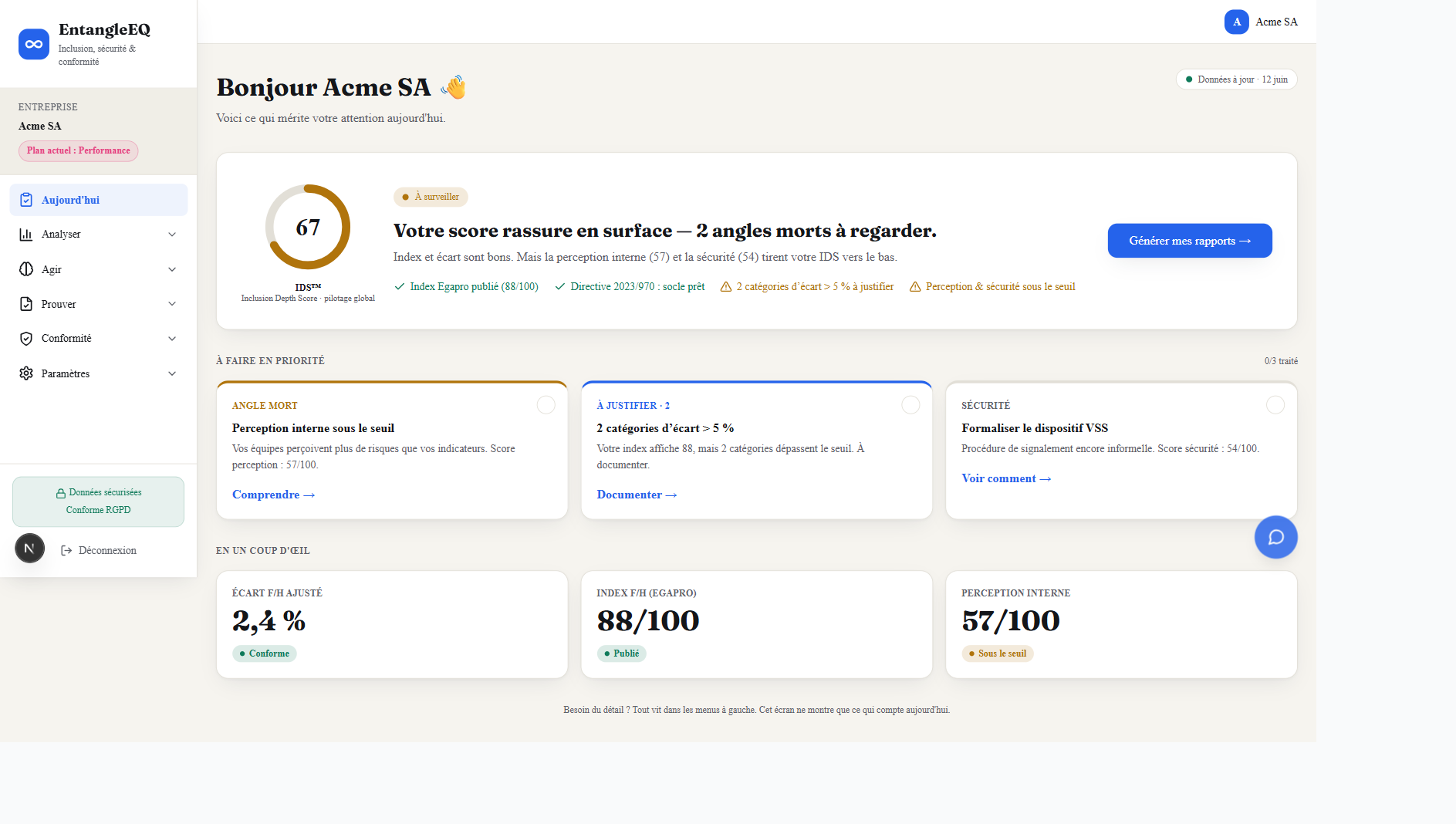Click warning triangle beside 2 catégories d'écart

[726, 287]
